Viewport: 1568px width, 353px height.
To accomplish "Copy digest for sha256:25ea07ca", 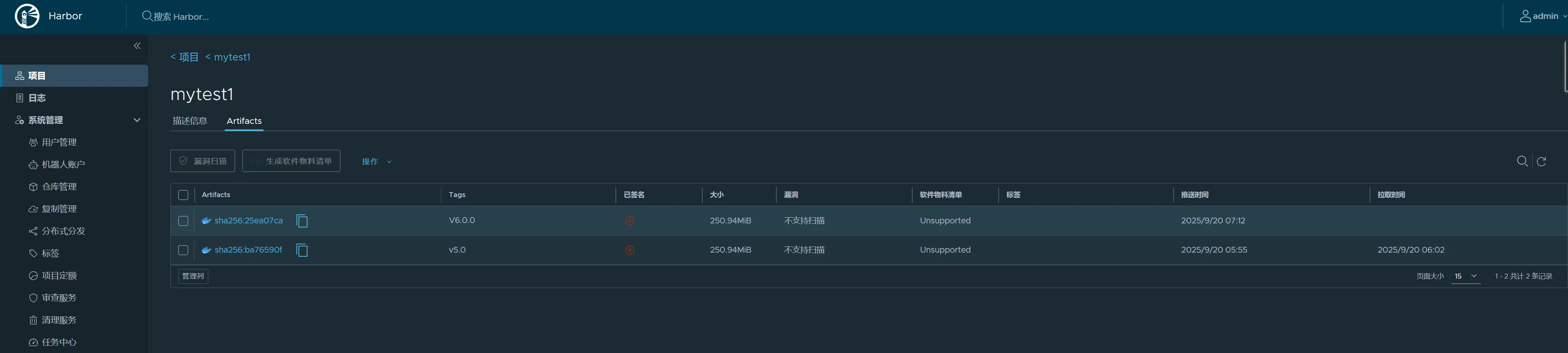I will coord(302,221).
